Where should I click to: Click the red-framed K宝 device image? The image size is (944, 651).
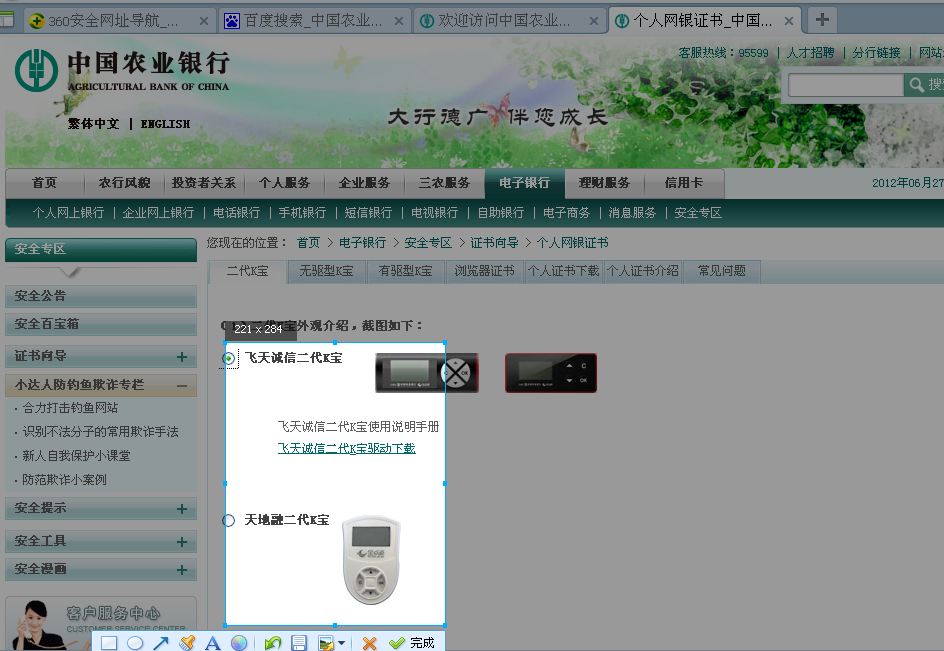551,373
